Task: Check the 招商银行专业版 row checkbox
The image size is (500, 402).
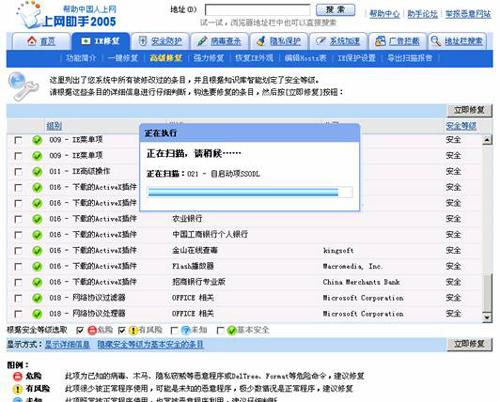Action: pos(18,282)
